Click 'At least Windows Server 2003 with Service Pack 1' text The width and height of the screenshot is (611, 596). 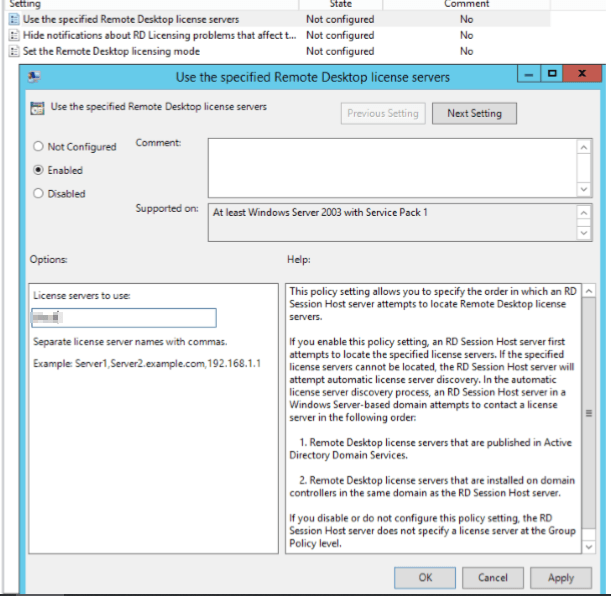pos(320,213)
